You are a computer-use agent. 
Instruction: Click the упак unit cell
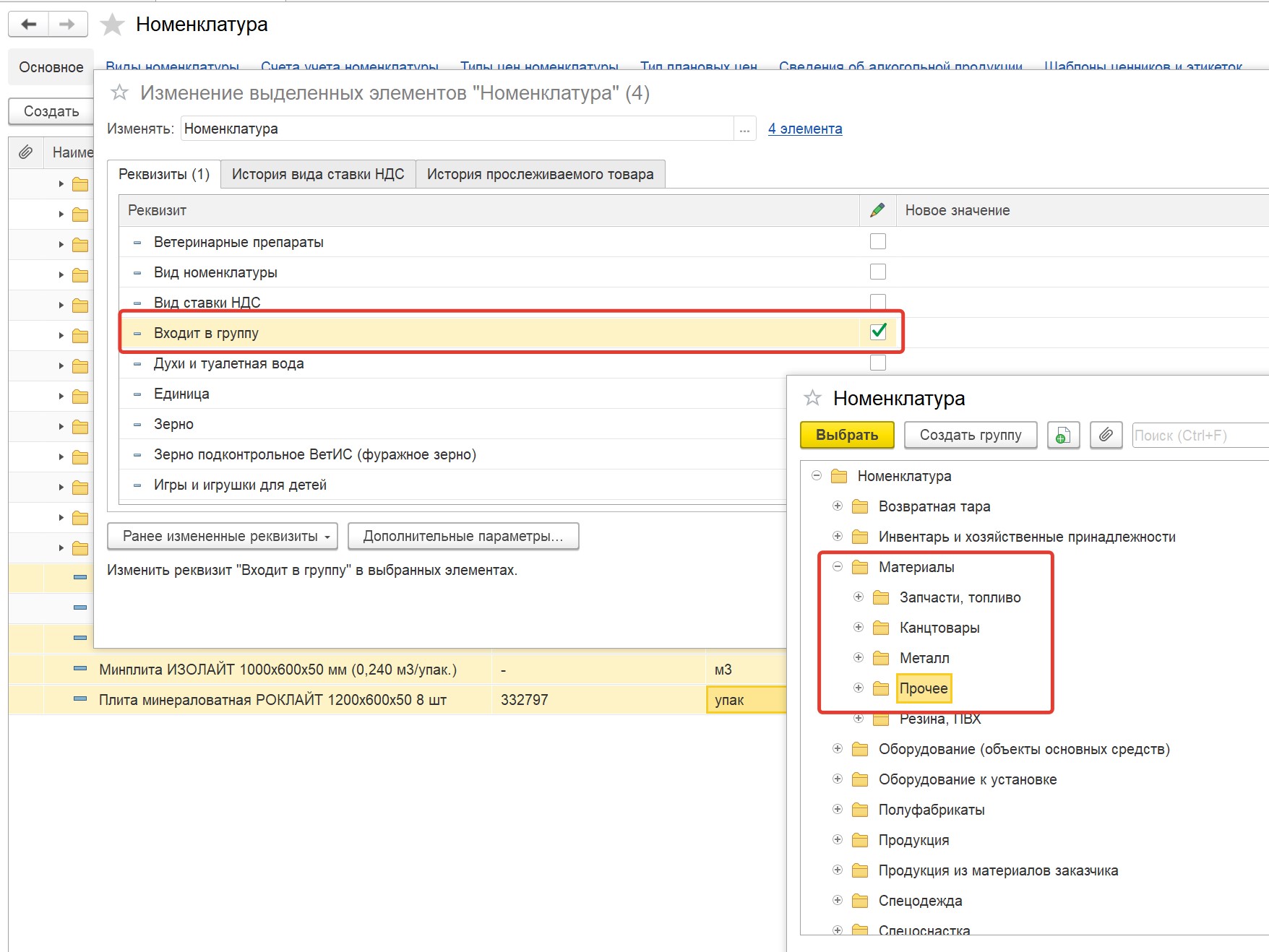[x=747, y=700]
